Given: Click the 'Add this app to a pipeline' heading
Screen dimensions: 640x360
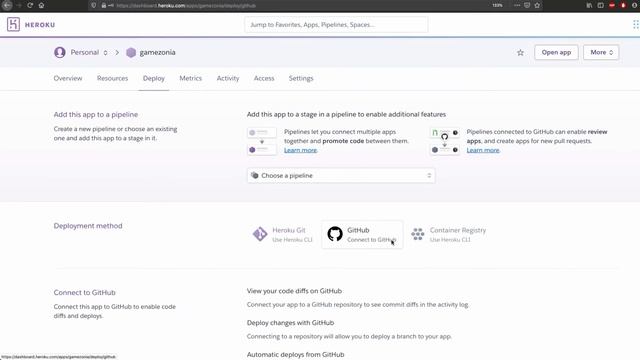Looking at the screenshot, I should pyautogui.click(x=96, y=115).
